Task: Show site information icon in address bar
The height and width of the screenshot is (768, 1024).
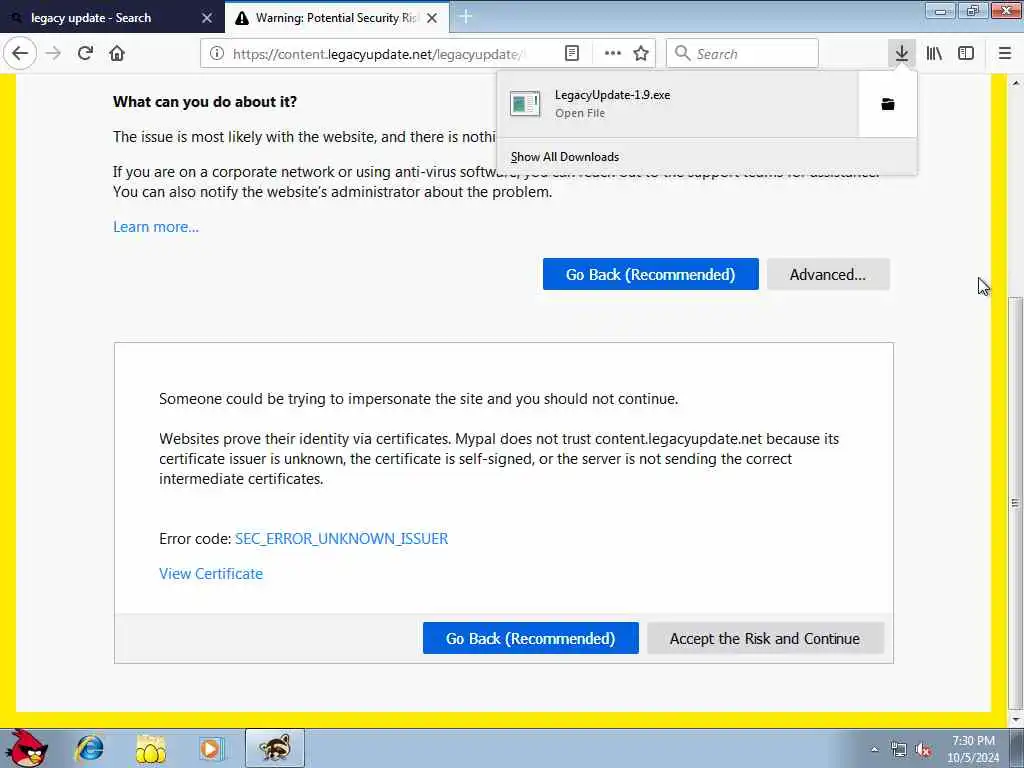Action: (x=217, y=54)
